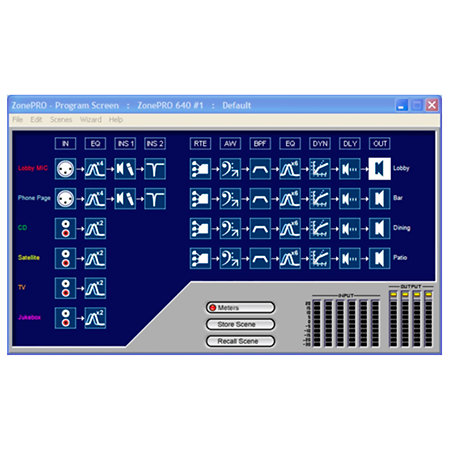Open Lobby MIC notch filter insert 2
This screenshot has width=450, height=450.
(x=155, y=169)
